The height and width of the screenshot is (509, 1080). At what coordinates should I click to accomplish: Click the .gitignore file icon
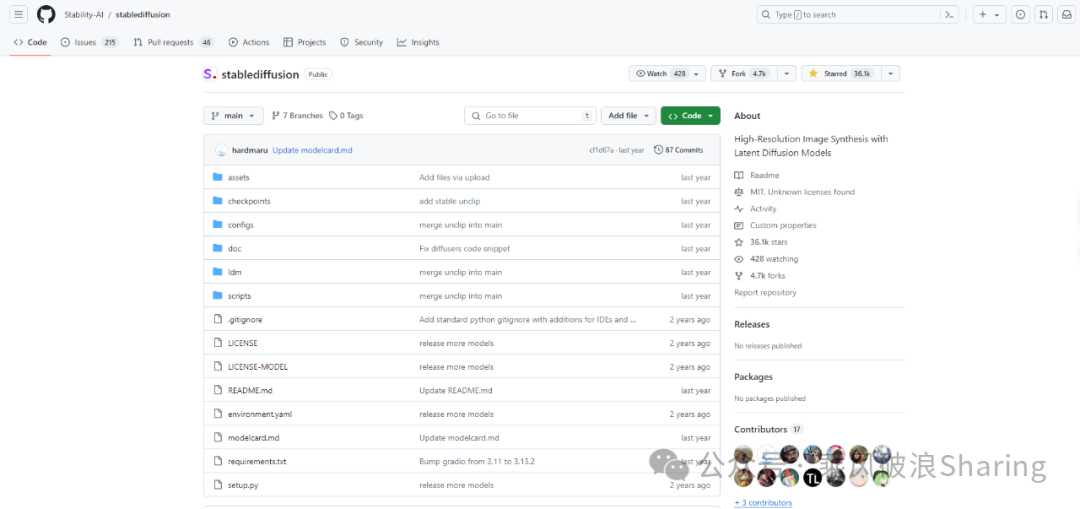tap(218, 320)
